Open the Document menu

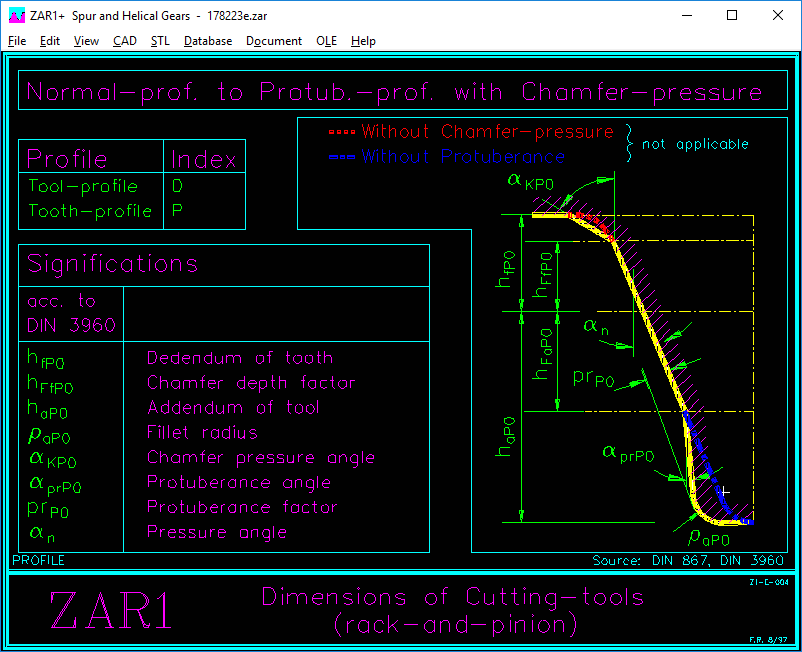[274, 41]
